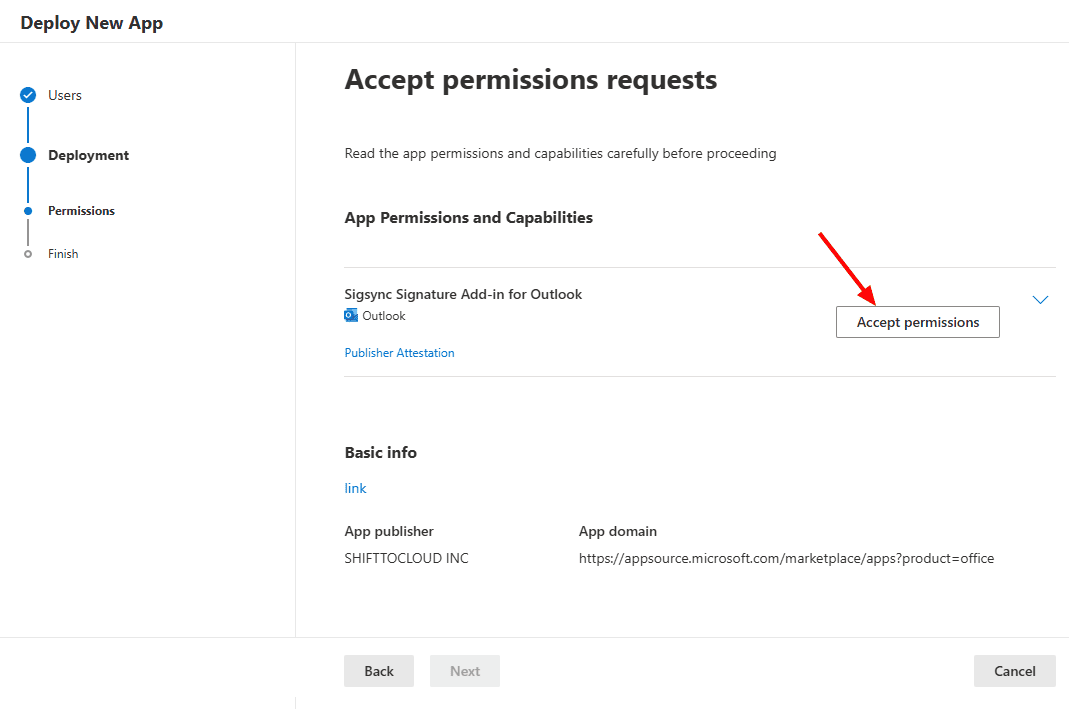
Task: Collapse the App Permissions and Capabilities section
Action: point(1040,299)
